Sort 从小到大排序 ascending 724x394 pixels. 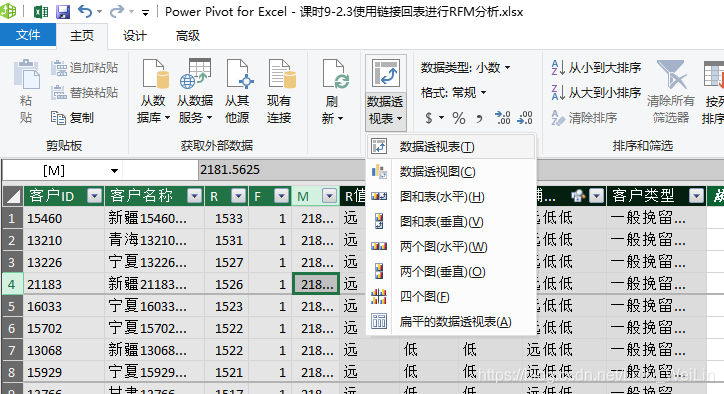coord(596,68)
